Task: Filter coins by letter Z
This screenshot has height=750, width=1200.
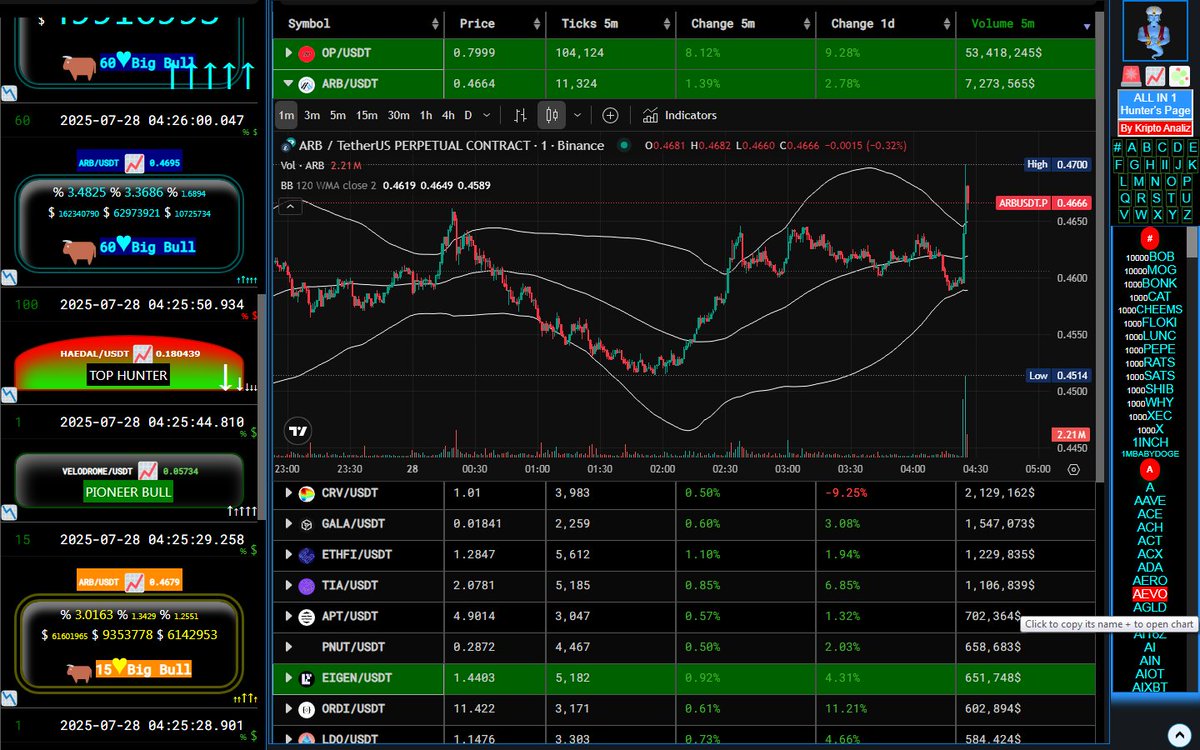Action: [x=1187, y=215]
